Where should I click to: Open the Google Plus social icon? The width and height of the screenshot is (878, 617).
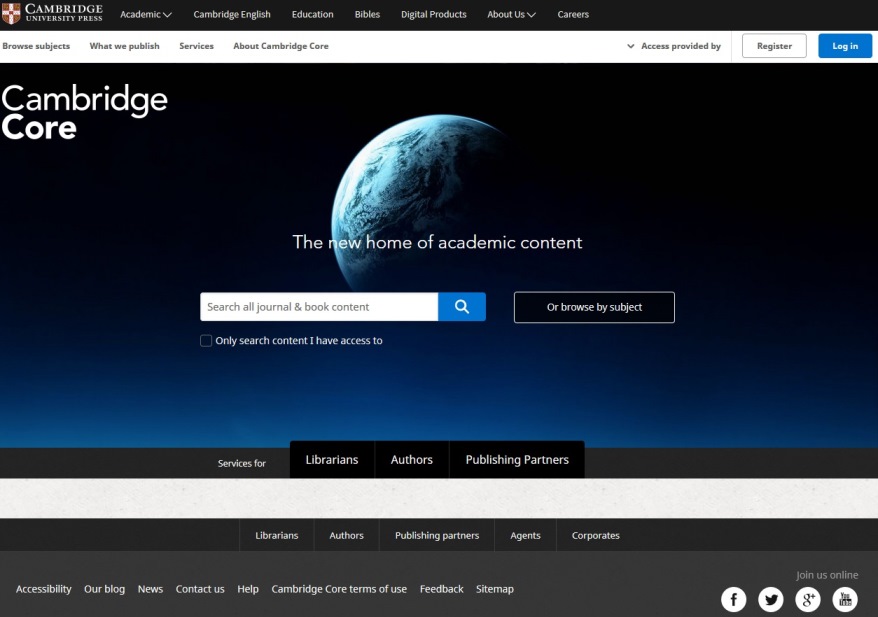[808, 600]
